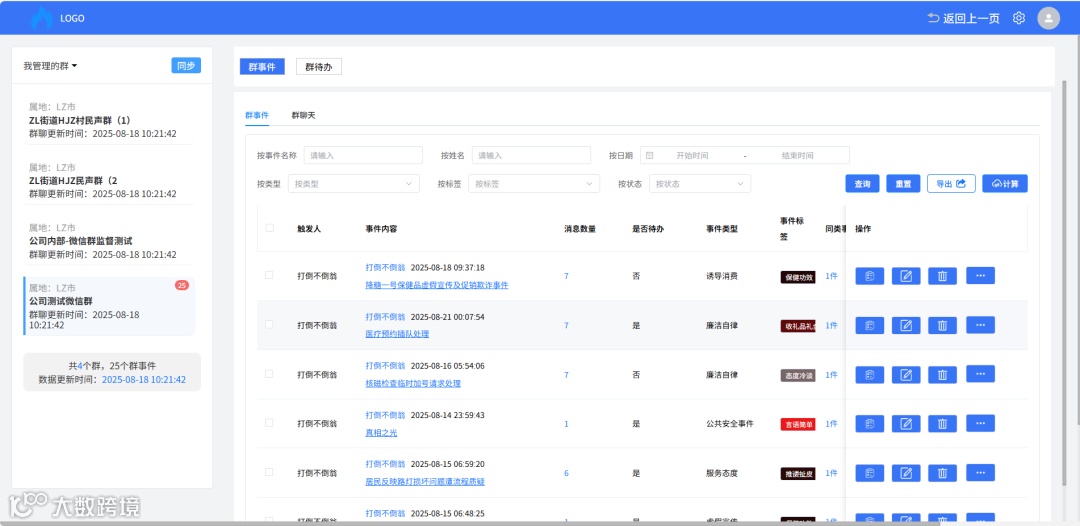Select the underlined 群事件 sub-tab

click(x=257, y=115)
